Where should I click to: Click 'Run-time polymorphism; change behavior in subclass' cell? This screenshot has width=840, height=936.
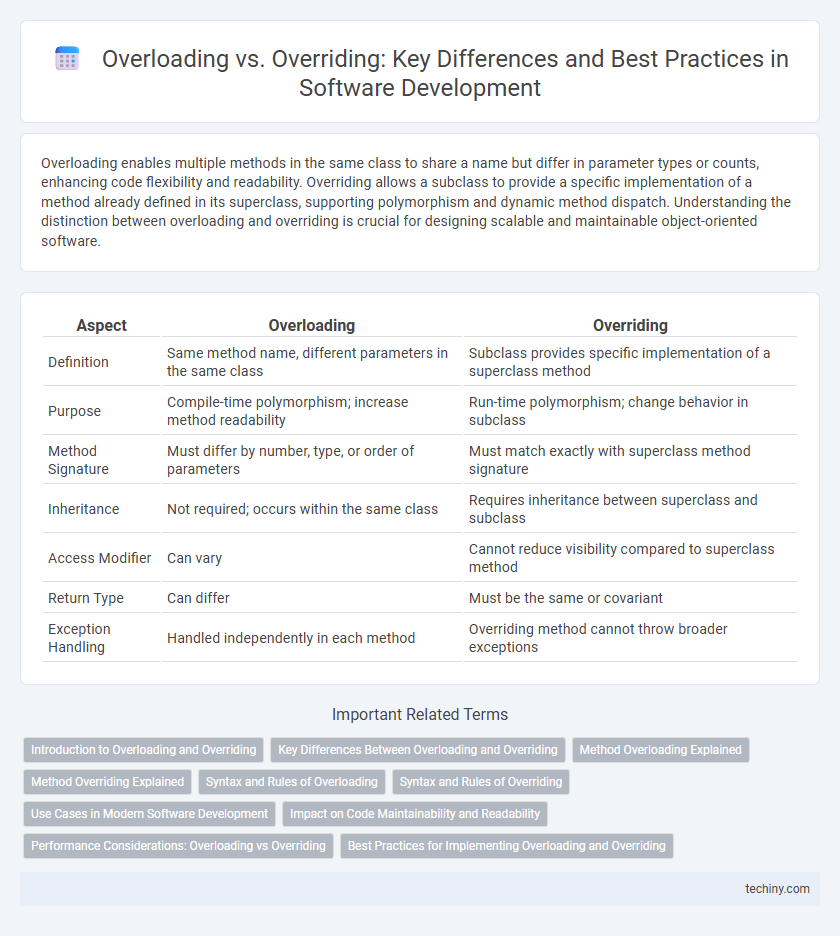click(x=630, y=411)
